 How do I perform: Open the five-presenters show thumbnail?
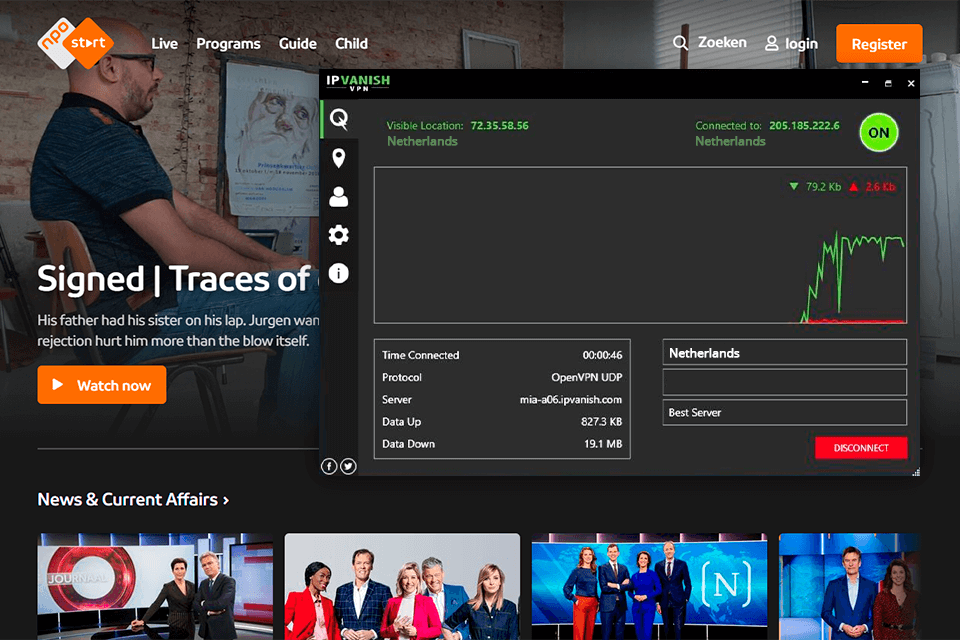point(402,586)
